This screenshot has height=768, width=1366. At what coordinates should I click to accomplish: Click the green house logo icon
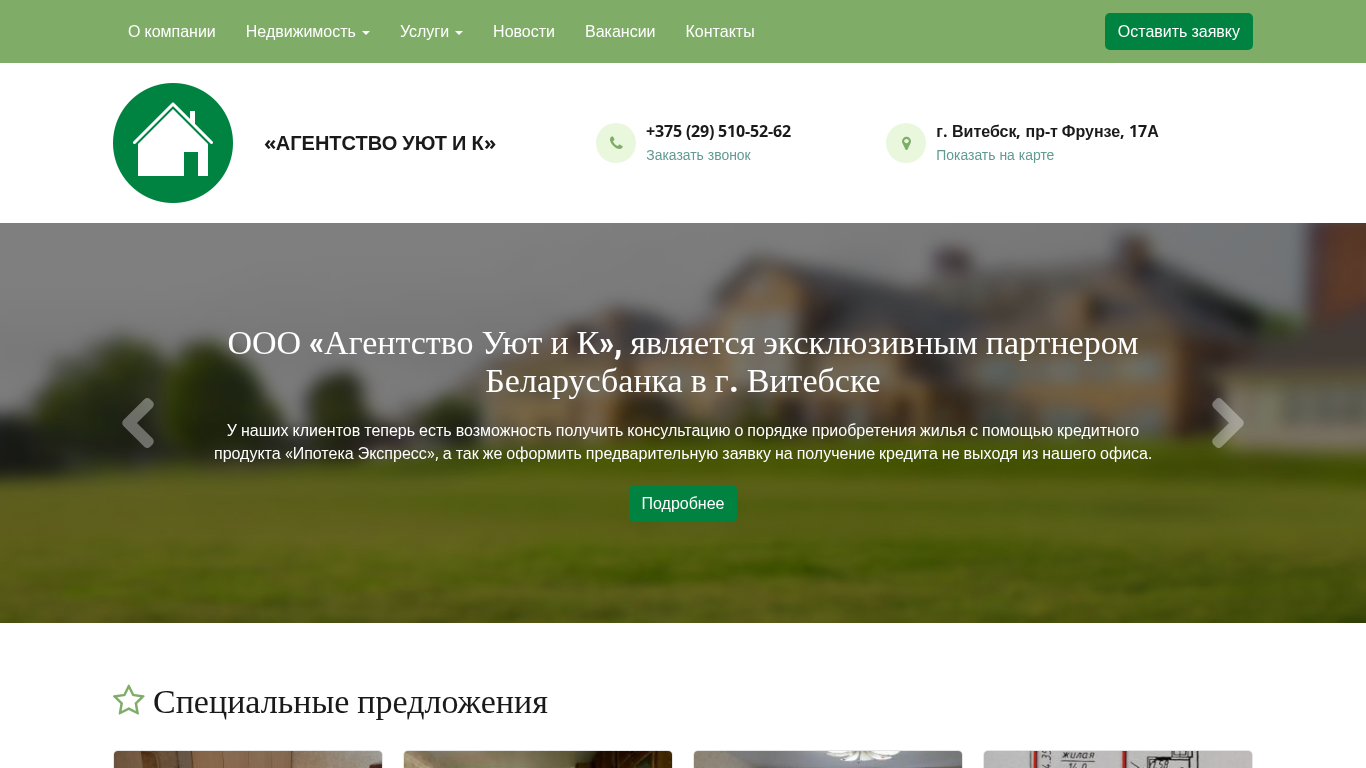173,143
